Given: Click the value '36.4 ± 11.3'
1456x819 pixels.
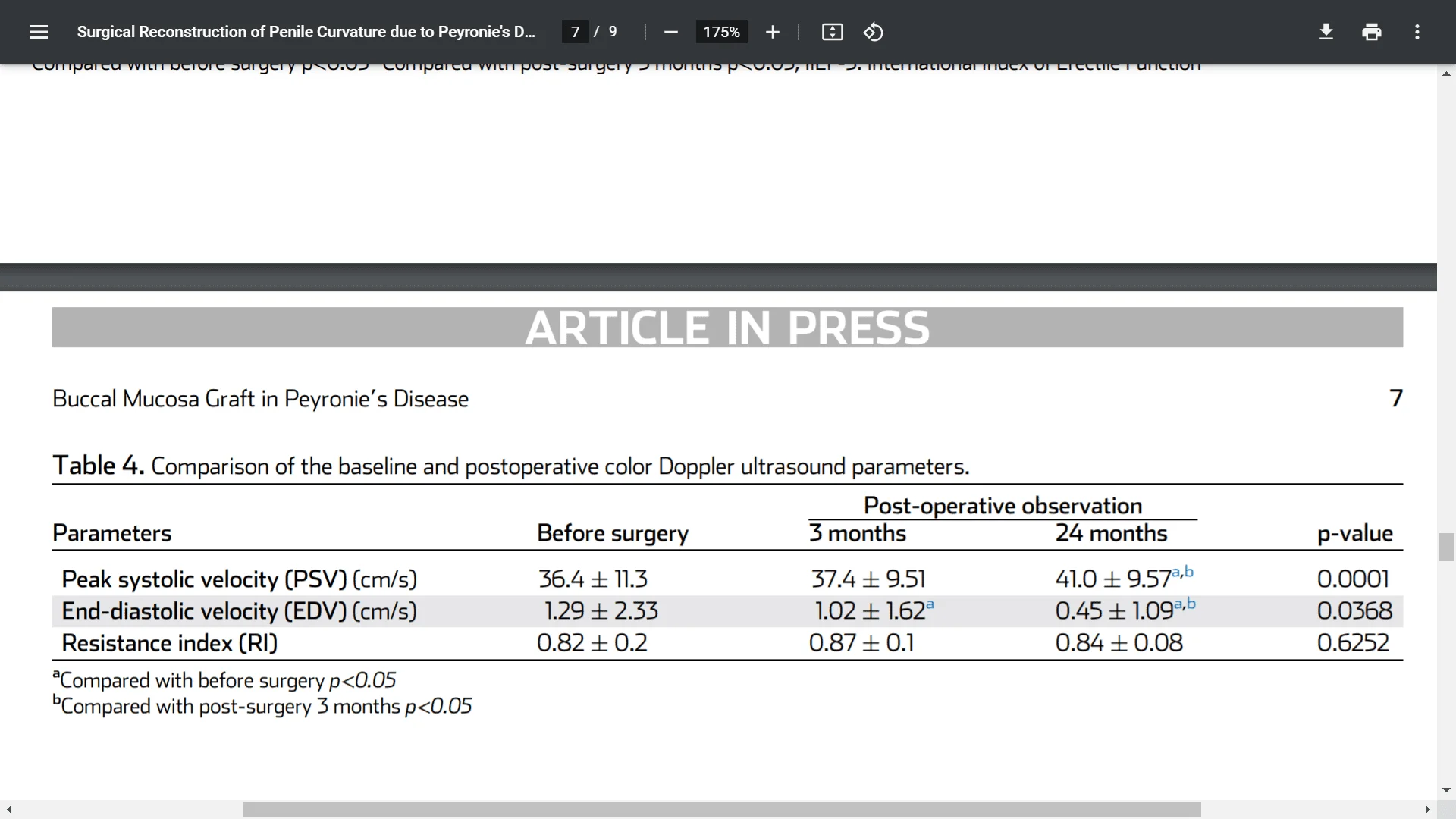Looking at the screenshot, I should pyautogui.click(x=593, y=579).
